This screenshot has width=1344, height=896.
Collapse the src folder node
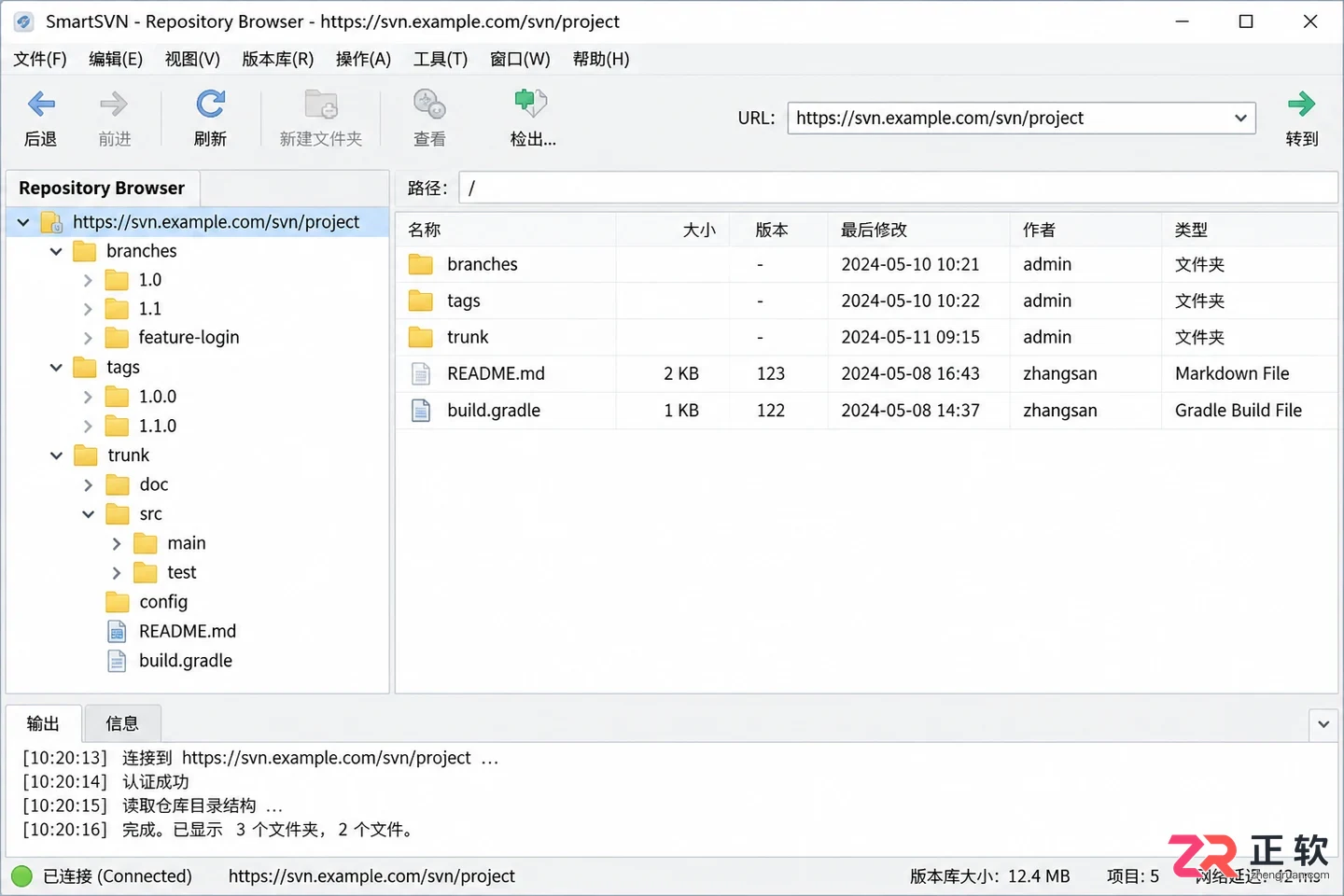point(88,514)
